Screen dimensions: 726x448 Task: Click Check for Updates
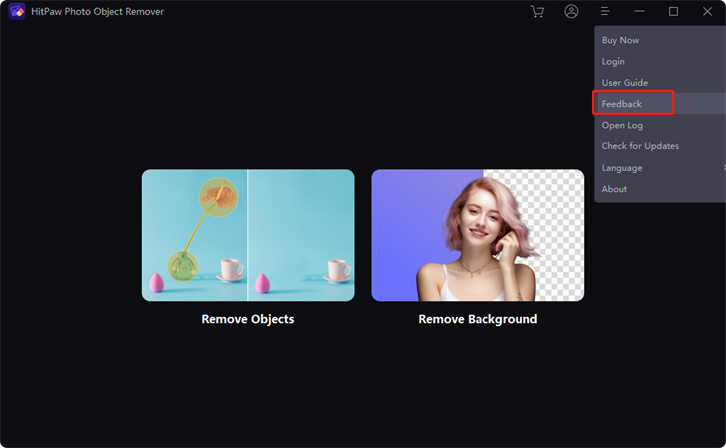click(640, 146)
